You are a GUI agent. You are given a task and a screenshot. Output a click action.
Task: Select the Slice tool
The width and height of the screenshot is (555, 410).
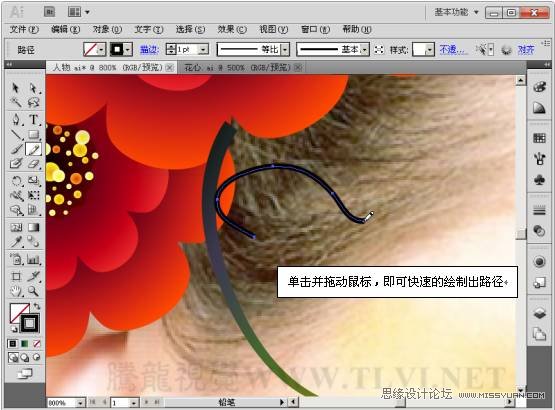pyautogui.click(x=34, y=276)
